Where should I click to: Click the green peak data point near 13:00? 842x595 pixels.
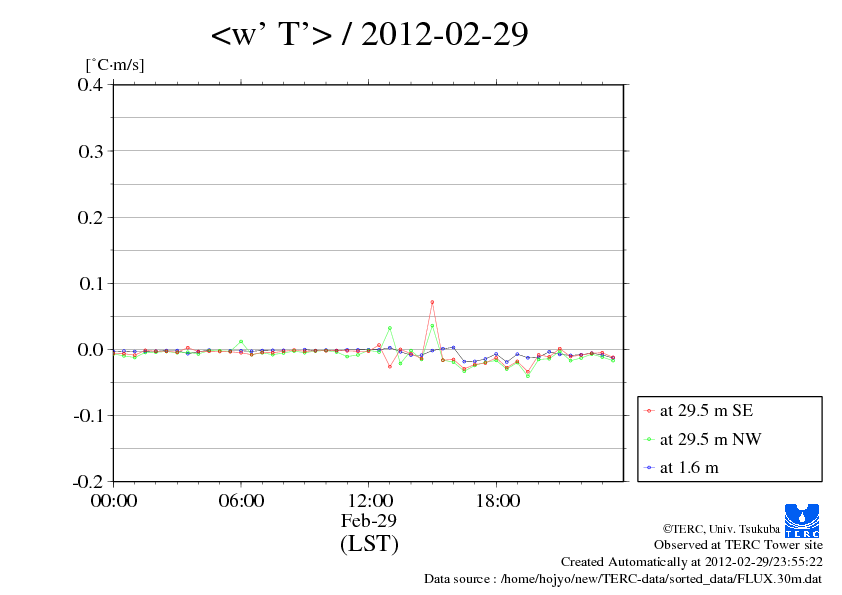390,328
